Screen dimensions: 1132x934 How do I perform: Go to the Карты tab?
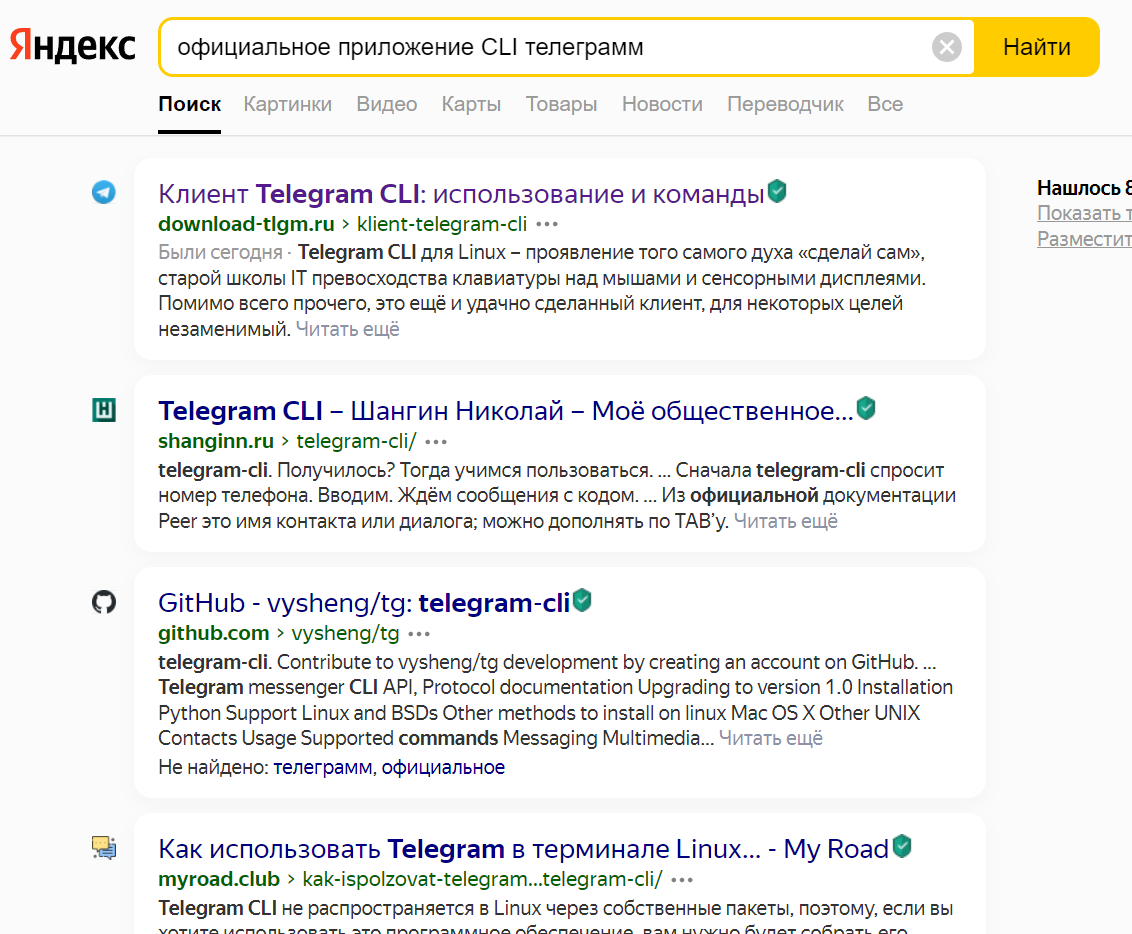(471, 104)
